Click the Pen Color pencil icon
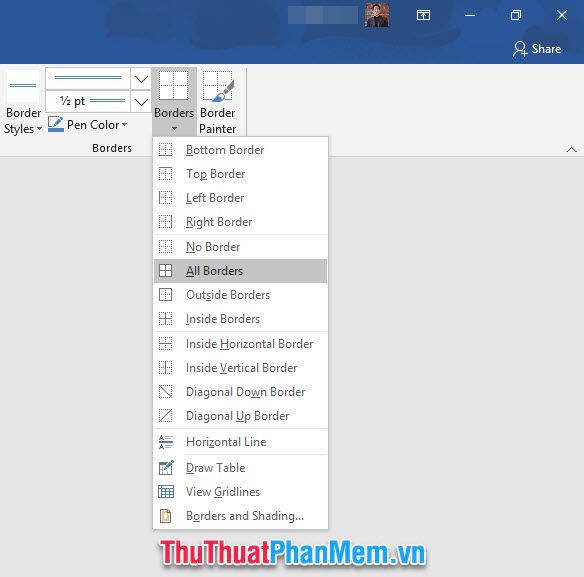The width and height of the screenshot is (584, 577). coord(56,124)
